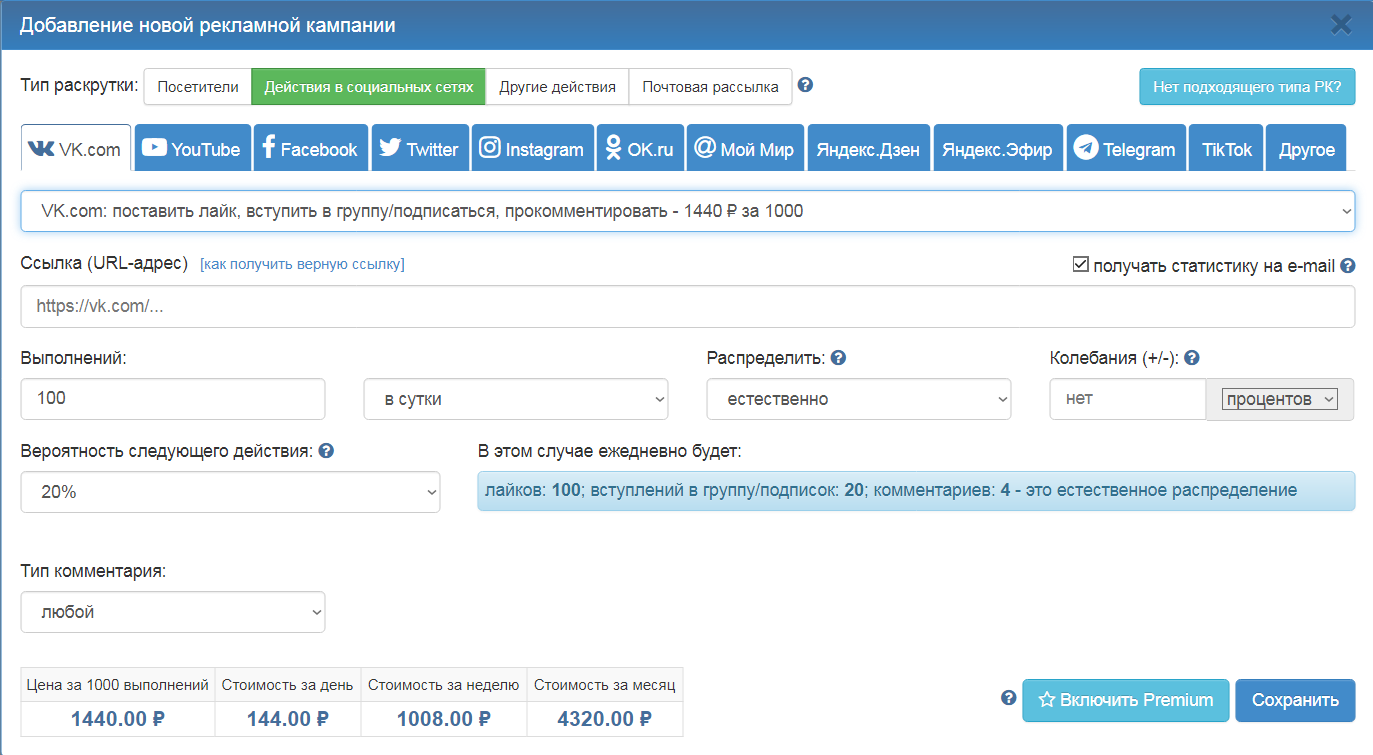
Task: Open the VK.com action type dropdown
Action: pyautogui.click(x=687, y=211)
